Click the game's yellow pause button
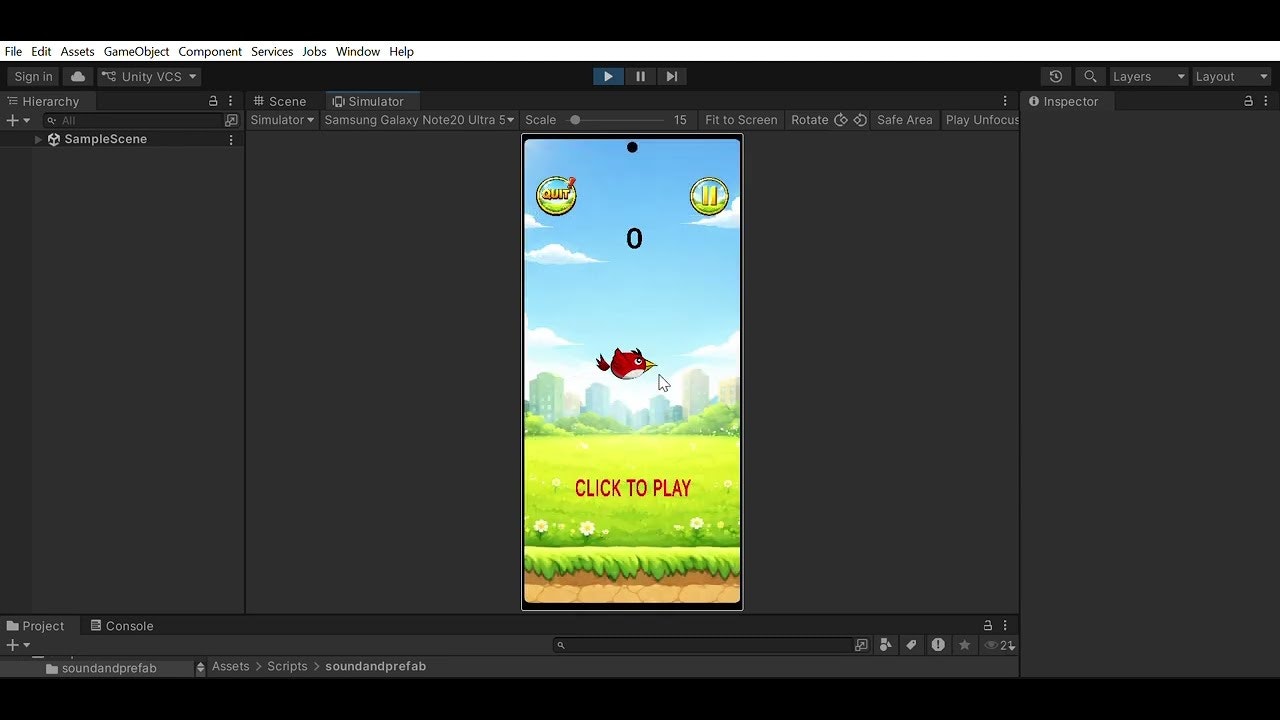The height and width of the screenshot is (720, 1280). pos(709,196)
